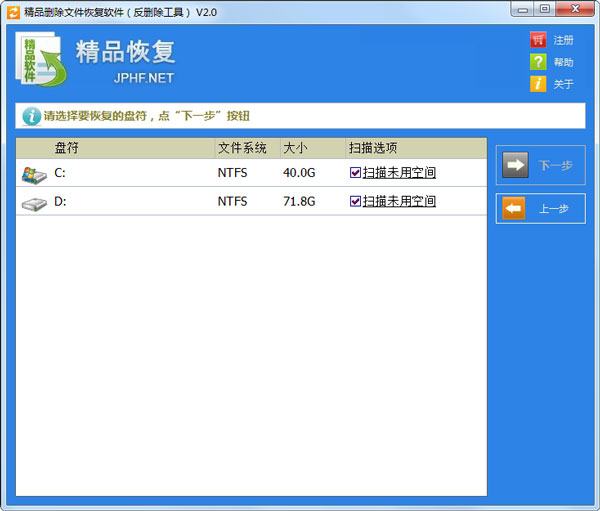
Task: Click the 扫描未用空间 label in C: row
Action: click(x=399, y=173)
